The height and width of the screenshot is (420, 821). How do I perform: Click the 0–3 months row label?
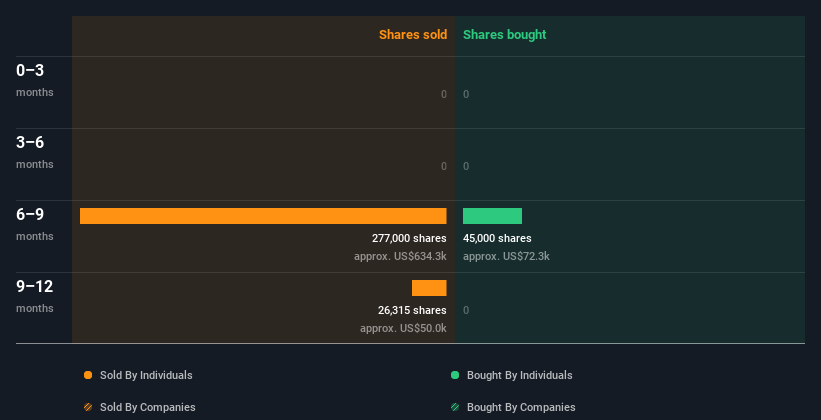pos(35,80)
